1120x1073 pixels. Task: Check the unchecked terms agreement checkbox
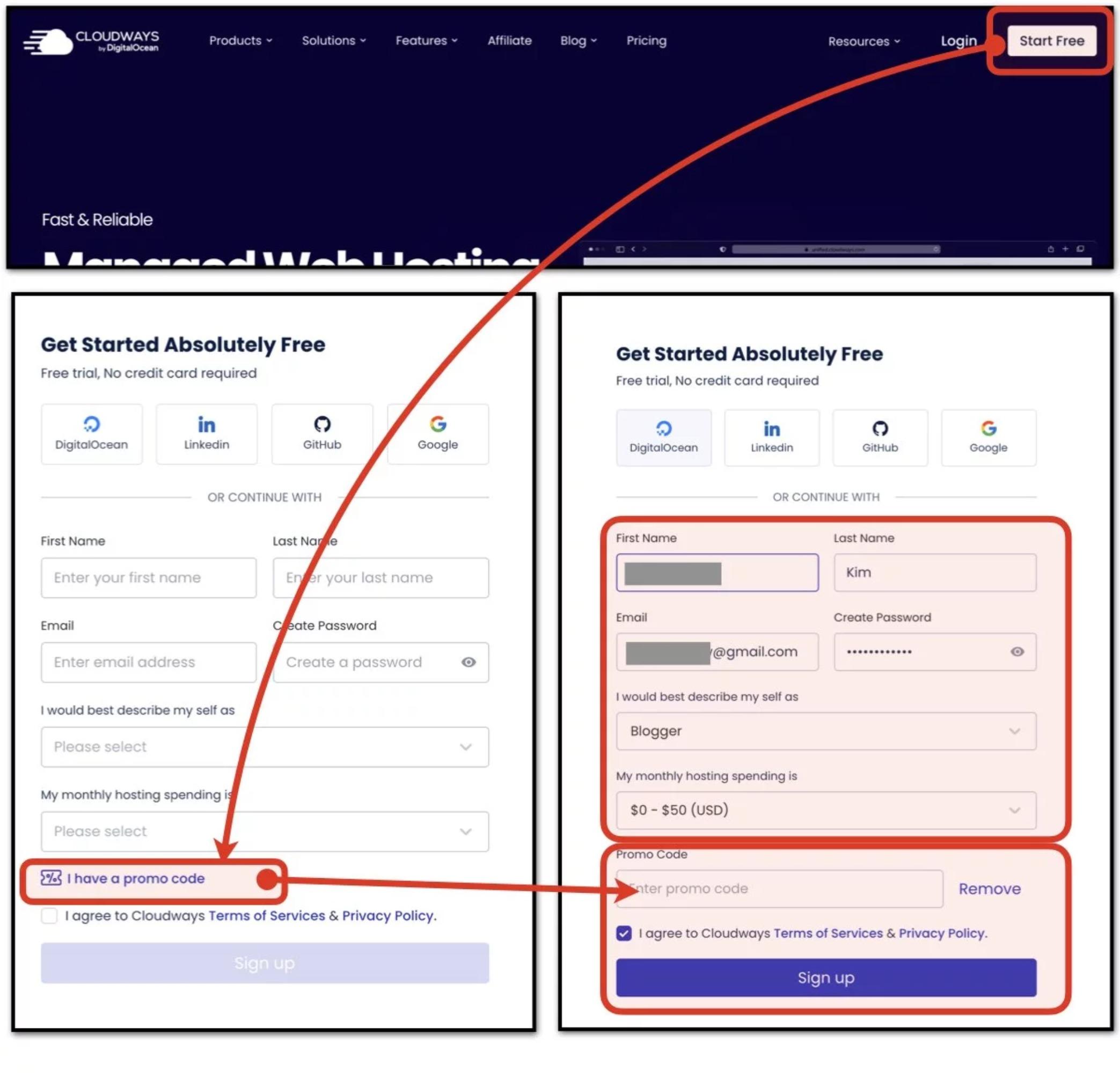[x=49, y=916]
